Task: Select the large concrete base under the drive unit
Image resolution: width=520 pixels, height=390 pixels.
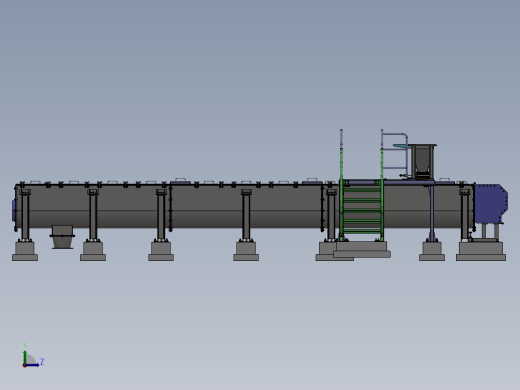Action: [481, 251]
